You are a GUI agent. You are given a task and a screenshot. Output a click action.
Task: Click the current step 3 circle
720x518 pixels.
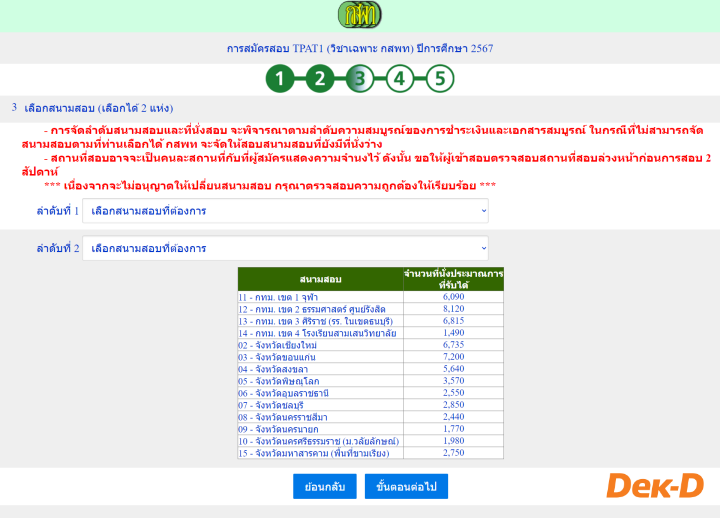(359, 78)
